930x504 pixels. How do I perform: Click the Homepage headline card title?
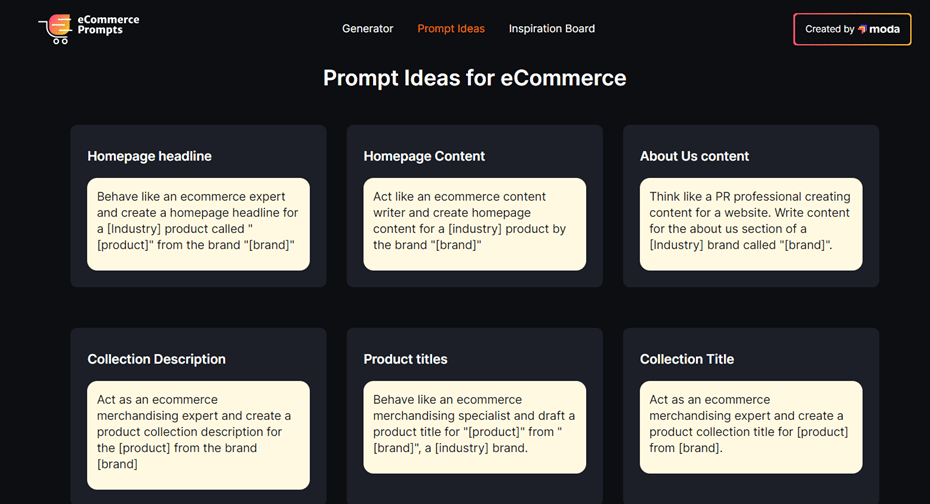(x=150, y=156)
